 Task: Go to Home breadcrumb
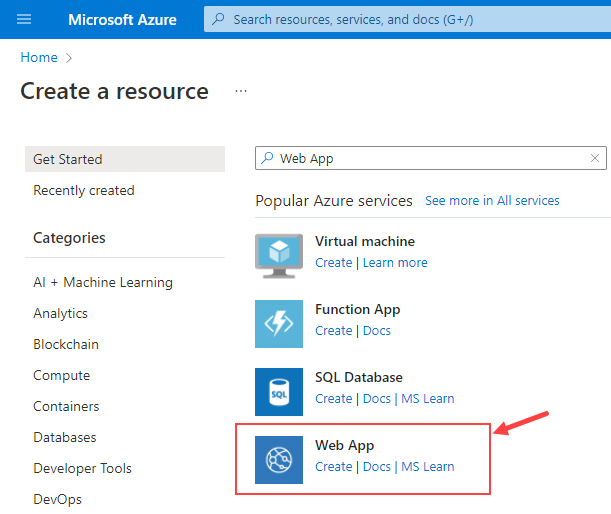tap(39, 57)
